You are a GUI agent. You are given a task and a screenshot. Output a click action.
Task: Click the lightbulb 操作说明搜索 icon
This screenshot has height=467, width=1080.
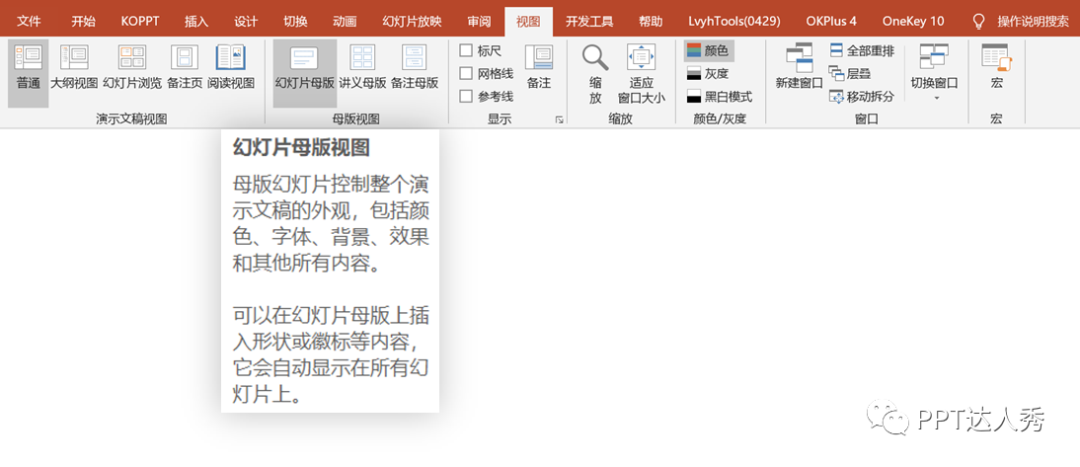coord(978,21)
